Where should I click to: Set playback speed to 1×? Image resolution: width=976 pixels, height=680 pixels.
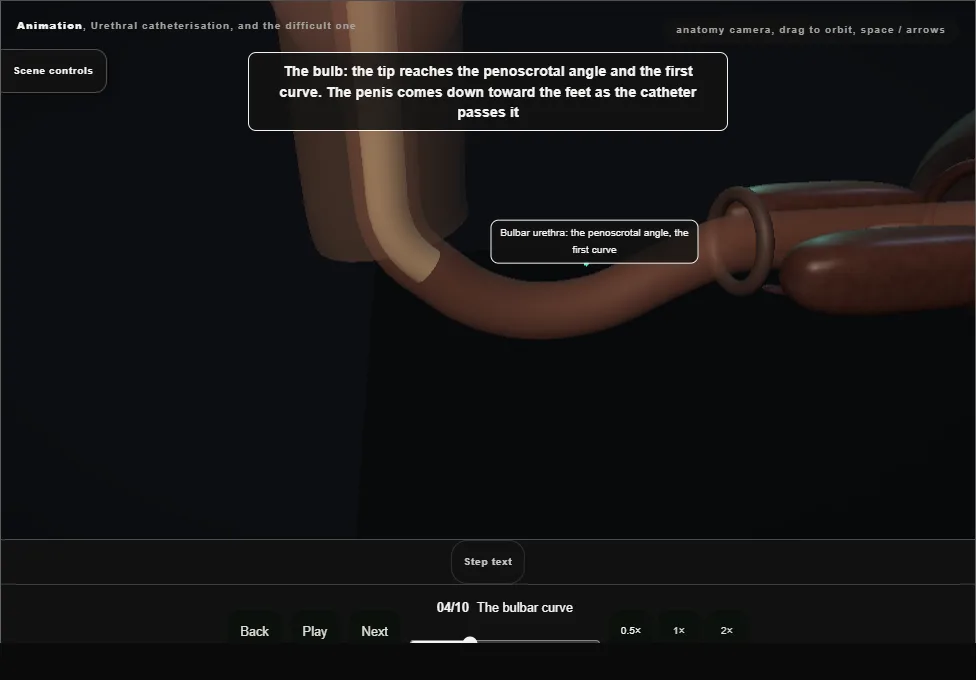679,630
